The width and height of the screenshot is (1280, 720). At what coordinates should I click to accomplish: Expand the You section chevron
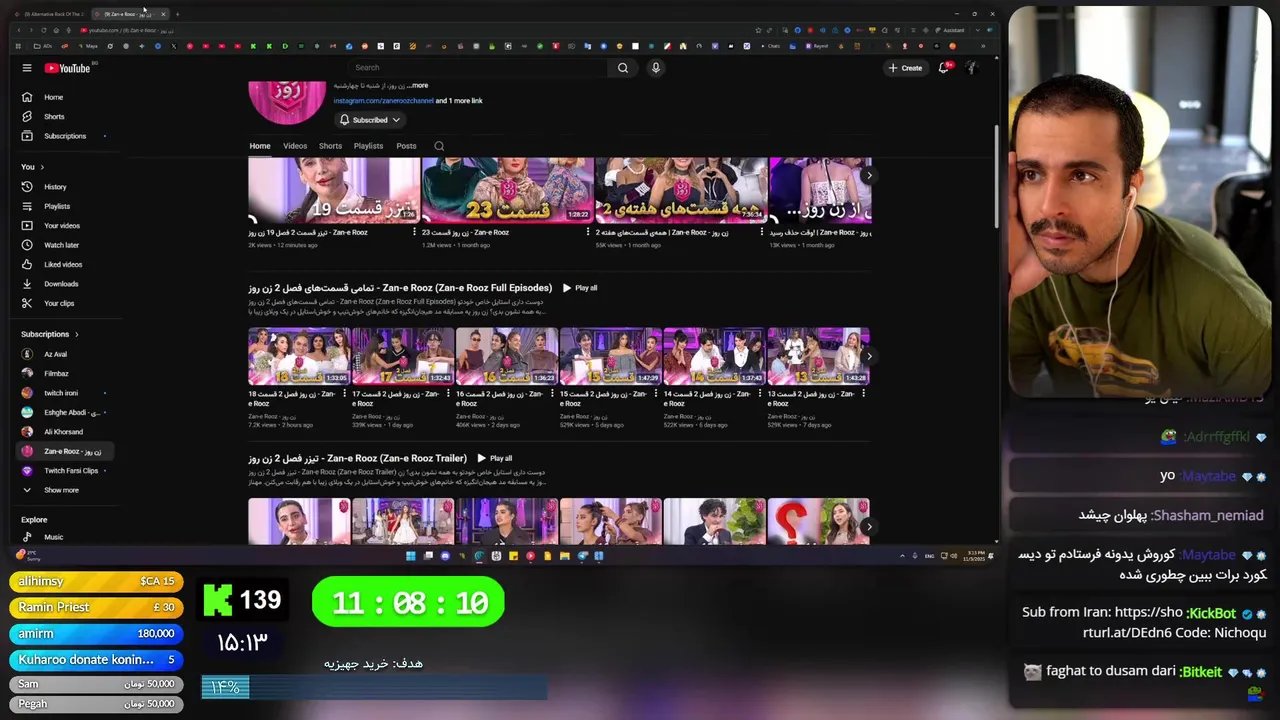[x=42, y=167]
